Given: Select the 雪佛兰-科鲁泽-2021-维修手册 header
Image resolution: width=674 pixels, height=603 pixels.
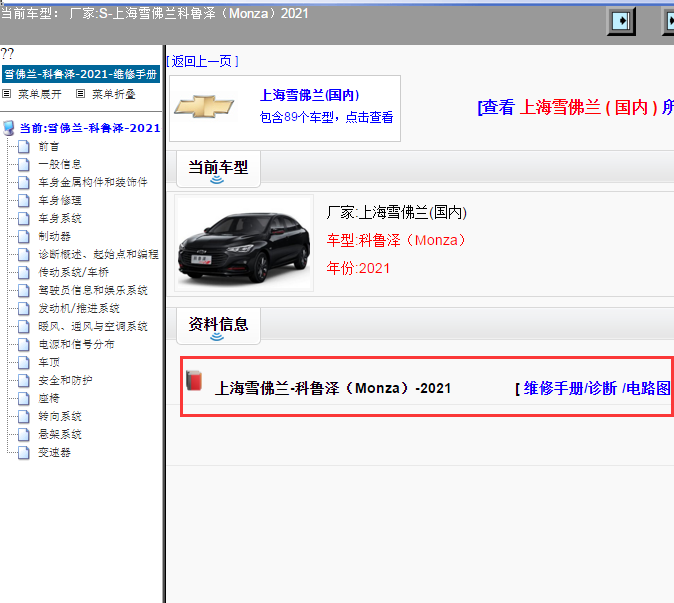Looking at the screenshot, I should (x=81, y=74).
